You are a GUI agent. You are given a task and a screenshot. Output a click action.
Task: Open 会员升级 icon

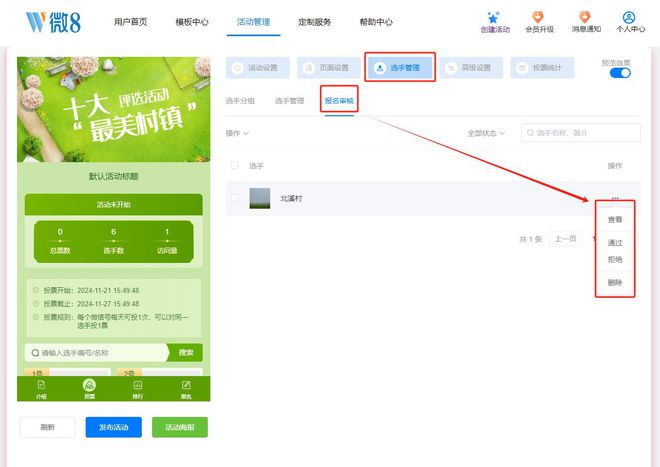coord(538,17)
